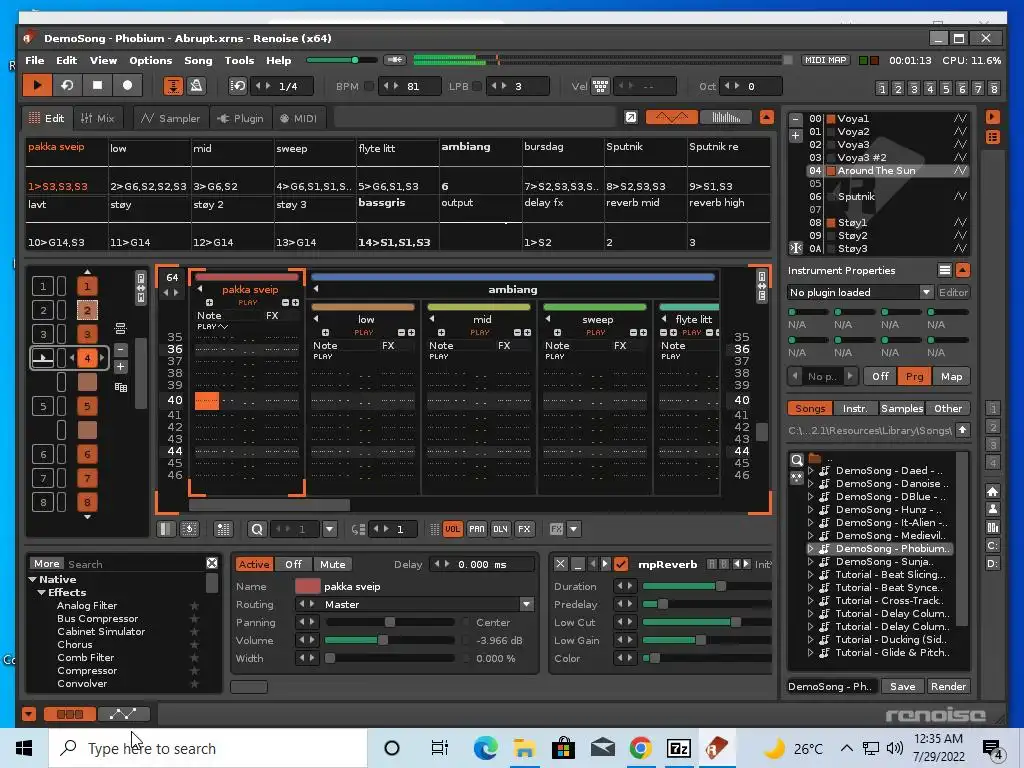Select instrument 06 Sputnik
This screenshot has width=1024, height=768.
[x=888, y=197]
